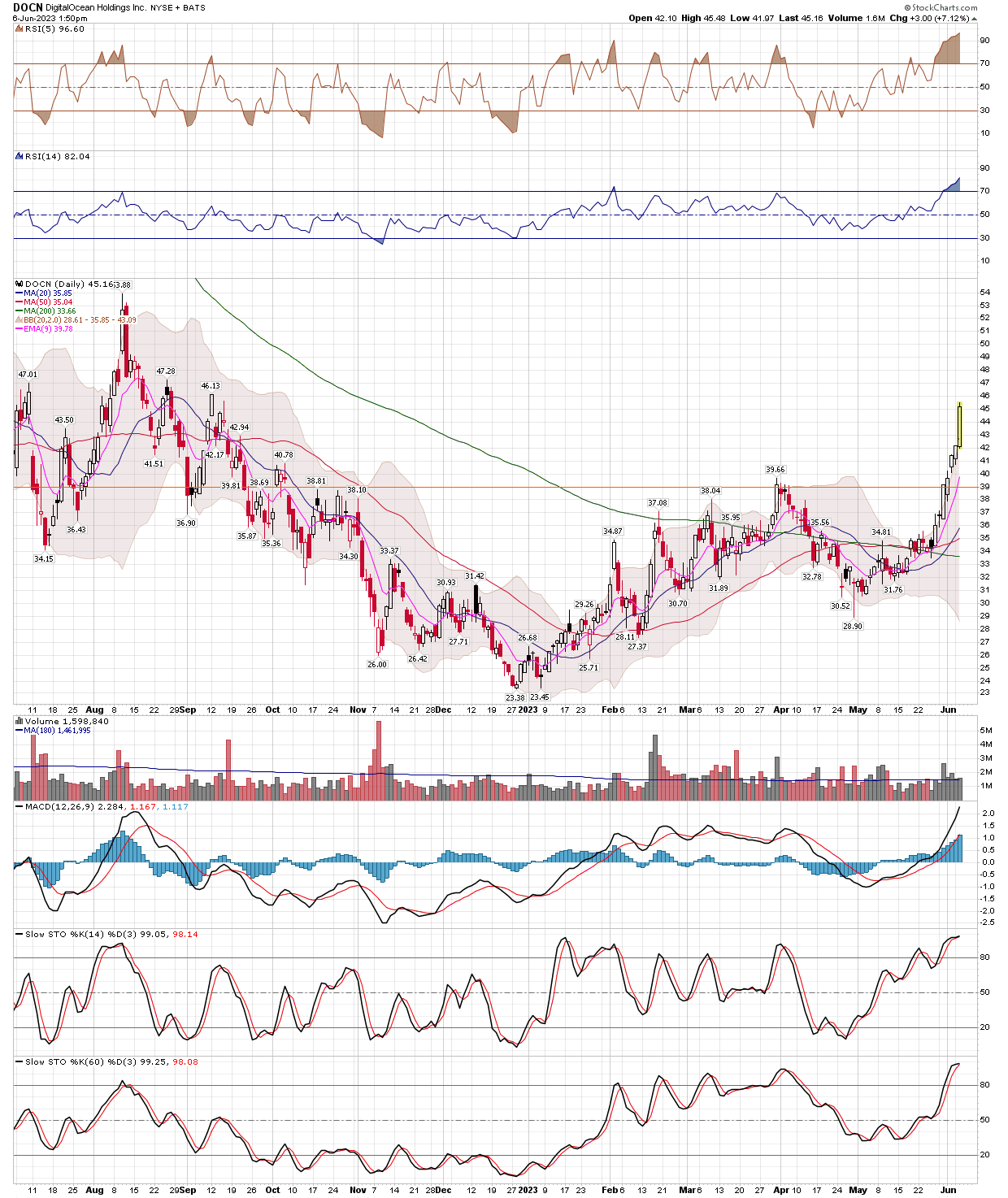Click the Volume 1,598,840 panel label
Viewport: 1008px width, 1198px height.
tap(67, 721)
